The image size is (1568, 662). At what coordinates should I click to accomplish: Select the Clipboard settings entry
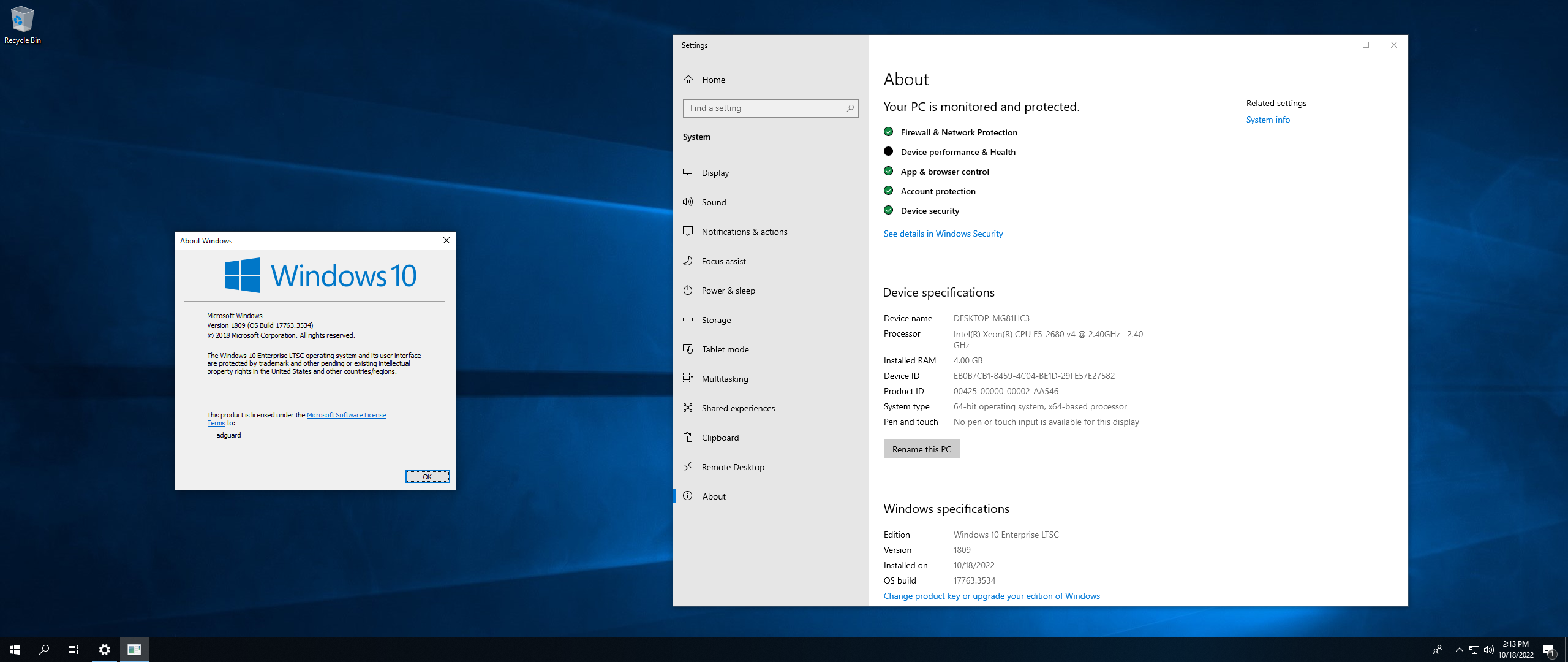(771, 438)
